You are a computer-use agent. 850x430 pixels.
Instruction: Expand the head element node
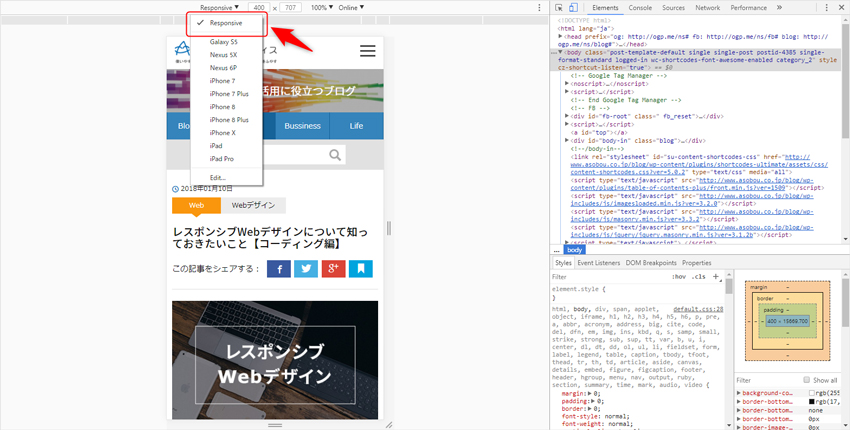pyautogui.click(x=561, y=36)
